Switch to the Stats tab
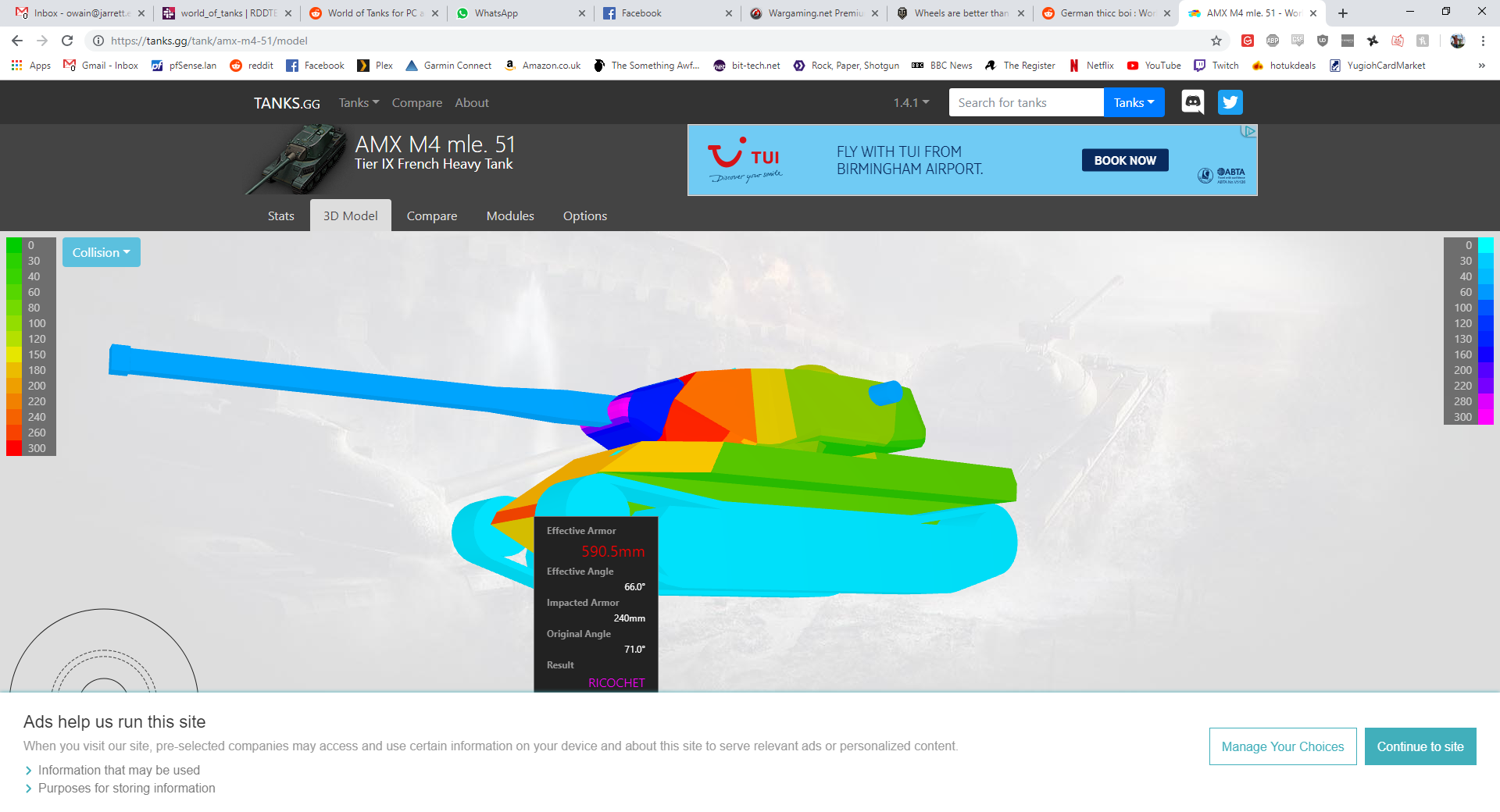Viewport: 1500px width, 812px height. pos(281,215)
